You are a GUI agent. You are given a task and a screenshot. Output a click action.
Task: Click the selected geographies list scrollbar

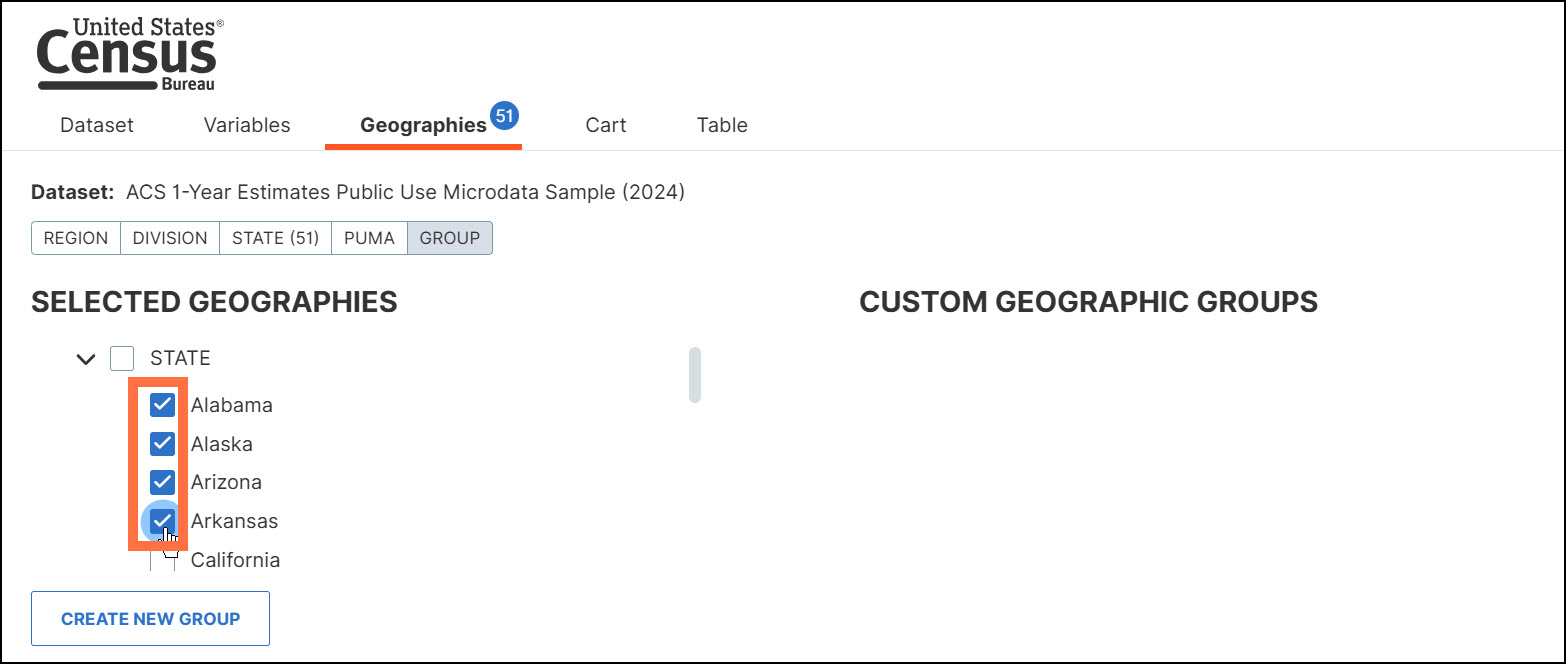click(695, 375)
